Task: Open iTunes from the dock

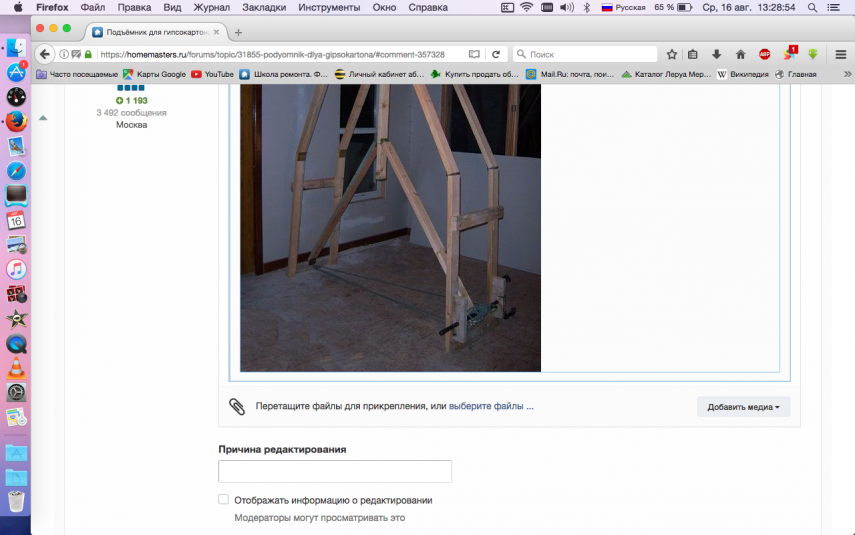Action: (x=16, y=269)
